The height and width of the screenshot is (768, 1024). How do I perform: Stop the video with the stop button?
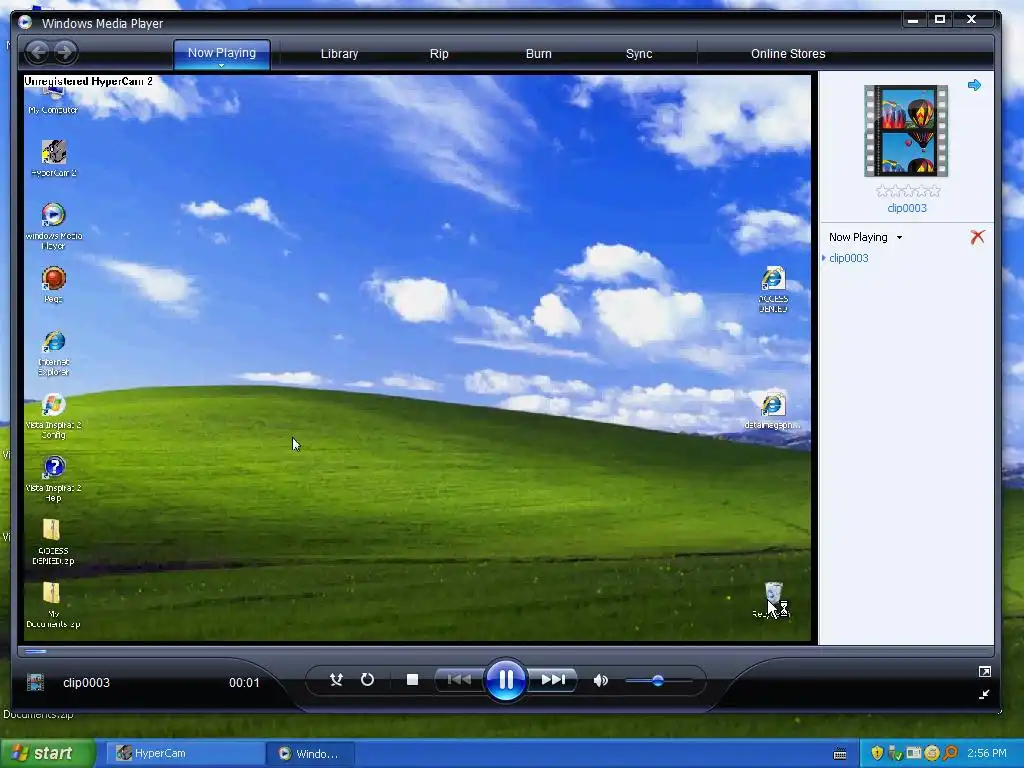412,680
